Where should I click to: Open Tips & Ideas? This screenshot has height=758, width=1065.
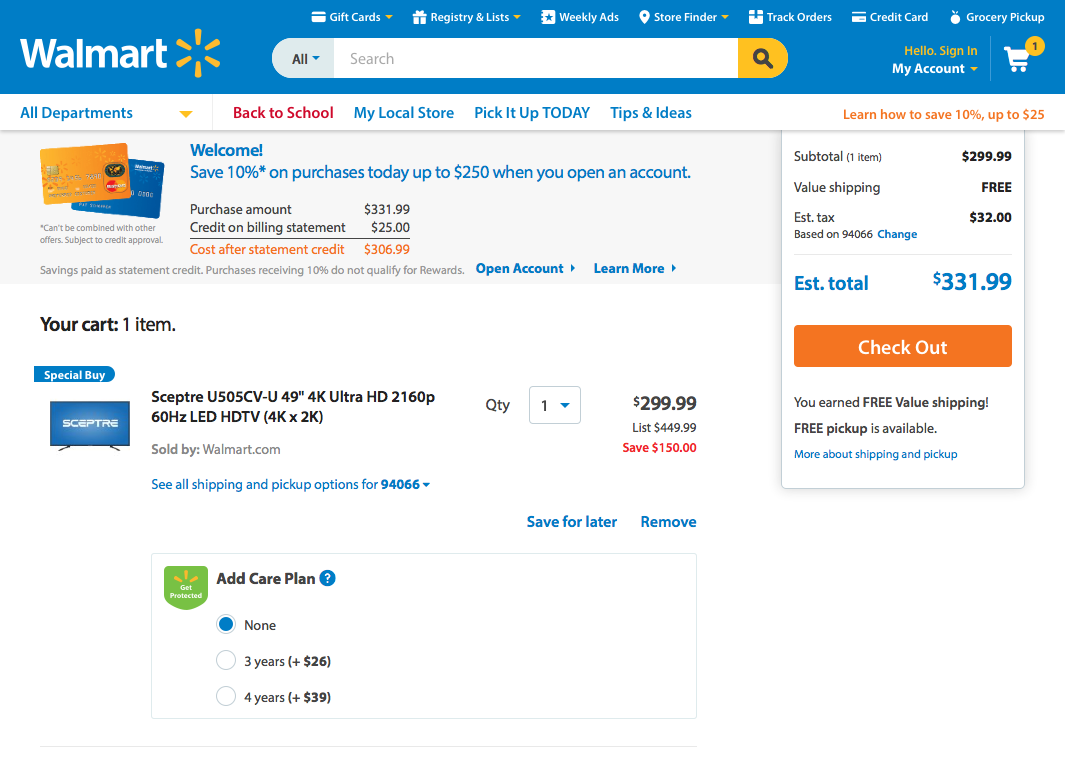point(651,113)
